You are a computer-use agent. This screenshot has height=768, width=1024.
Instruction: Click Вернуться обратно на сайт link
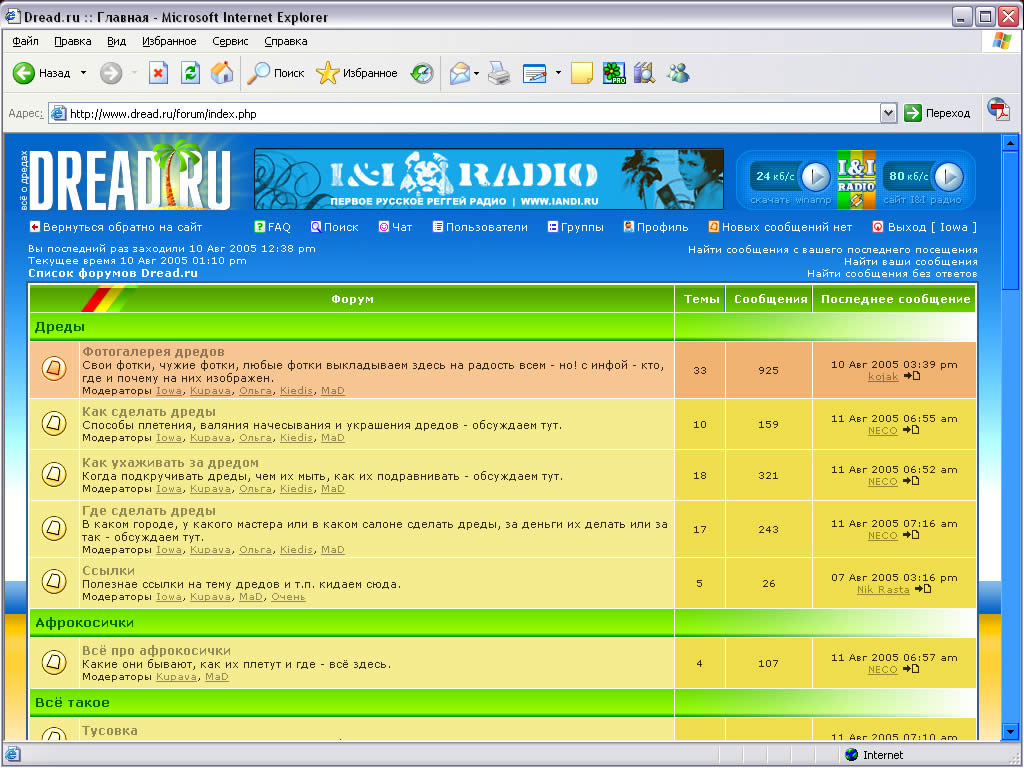click(x=116, y=227)
